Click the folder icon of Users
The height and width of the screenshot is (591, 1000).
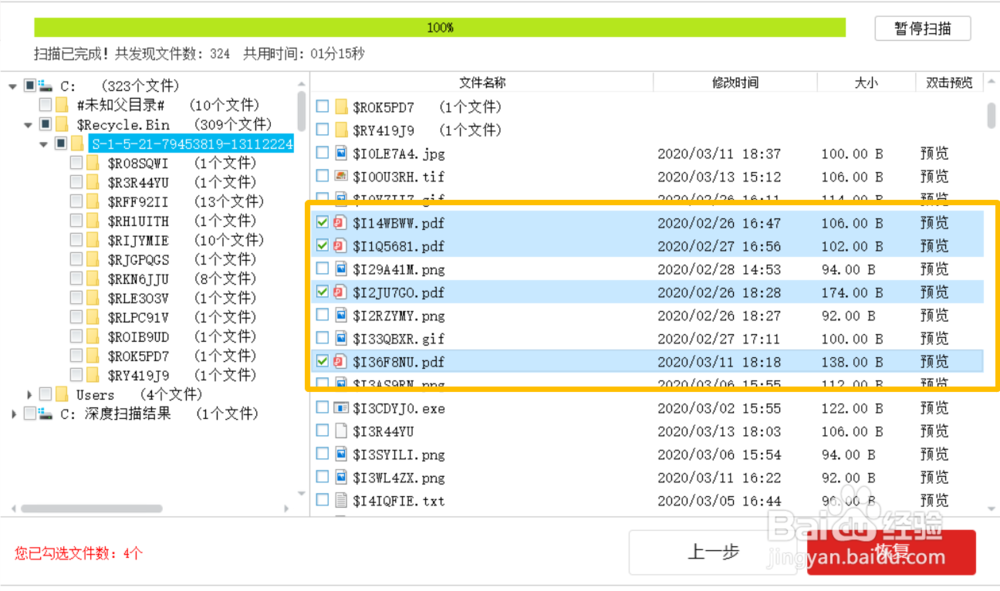[x=62, y=394]
